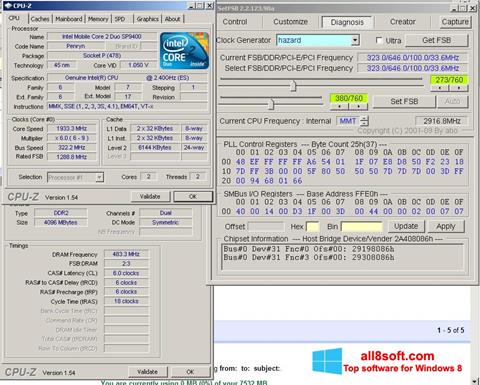Click right arrow under 273/760 value

pos(459,88)
